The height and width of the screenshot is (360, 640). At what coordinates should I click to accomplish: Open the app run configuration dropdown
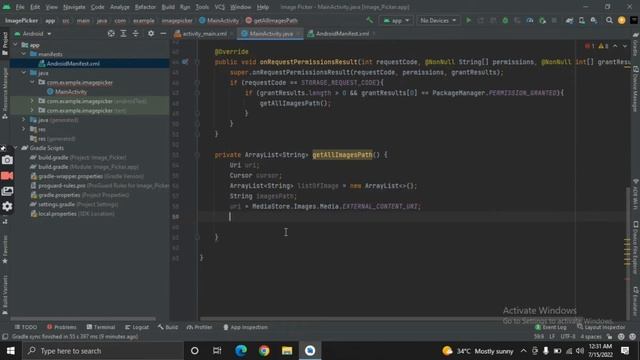click(x=396, y=20)
